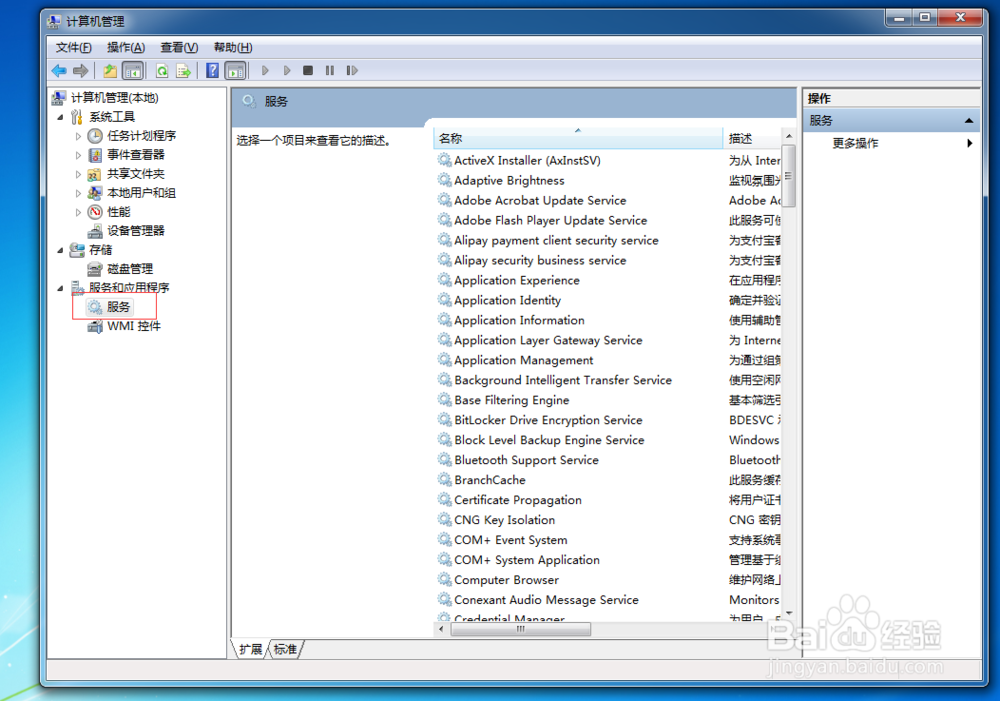
Task: Click the Export list toolbar icon
Action: [184, 71]
